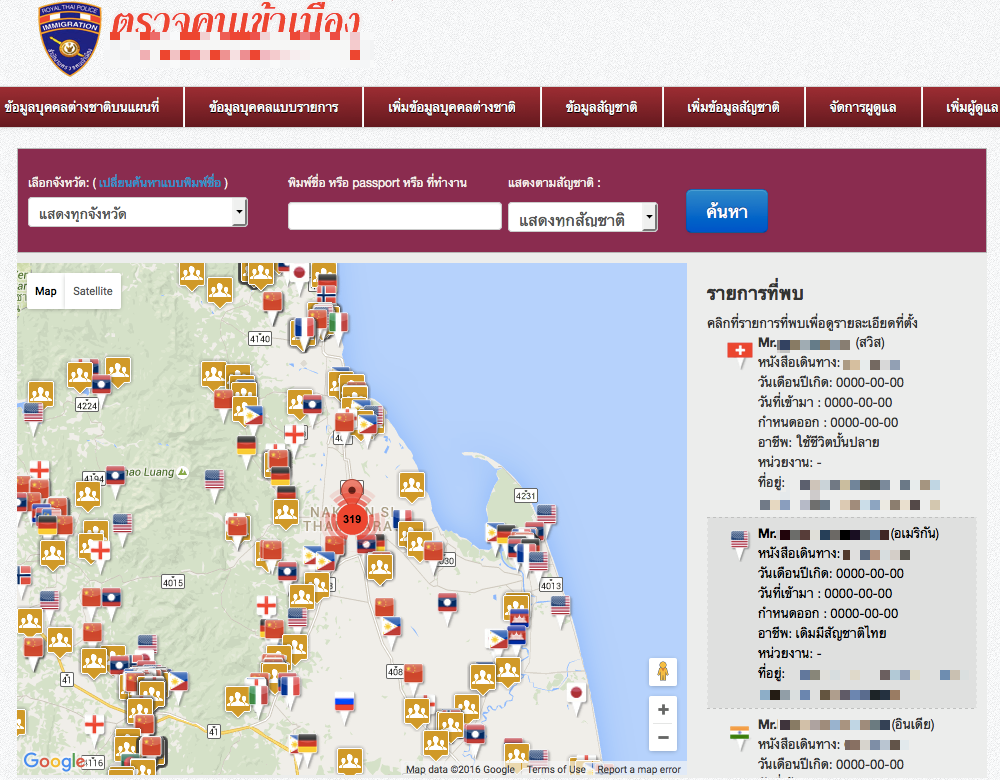1000x780 pixels.
Task: Switch map to Map view
Action: [45, 291]
